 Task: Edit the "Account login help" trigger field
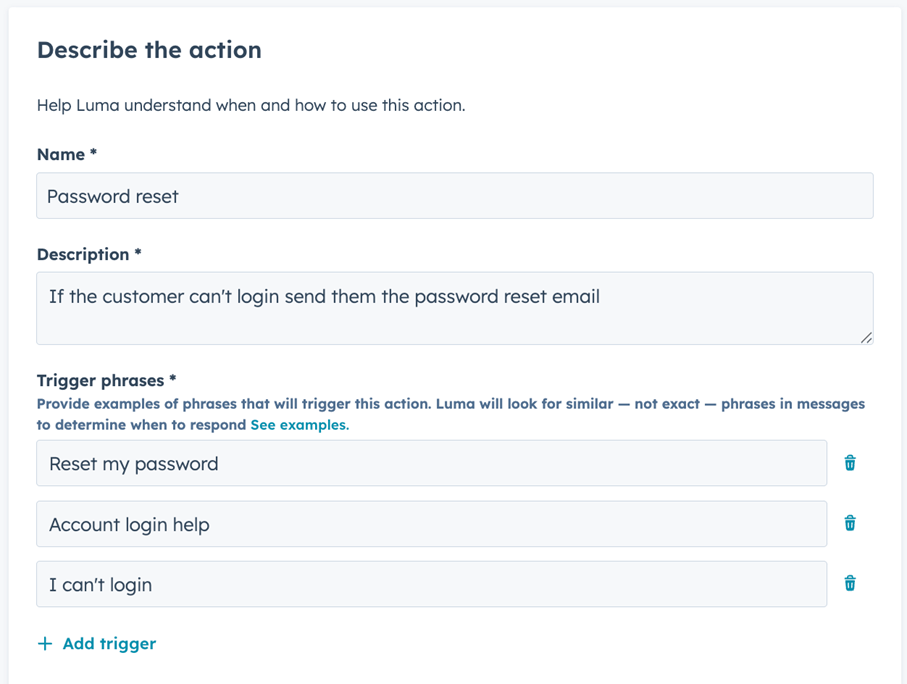(x=432, y=524)
